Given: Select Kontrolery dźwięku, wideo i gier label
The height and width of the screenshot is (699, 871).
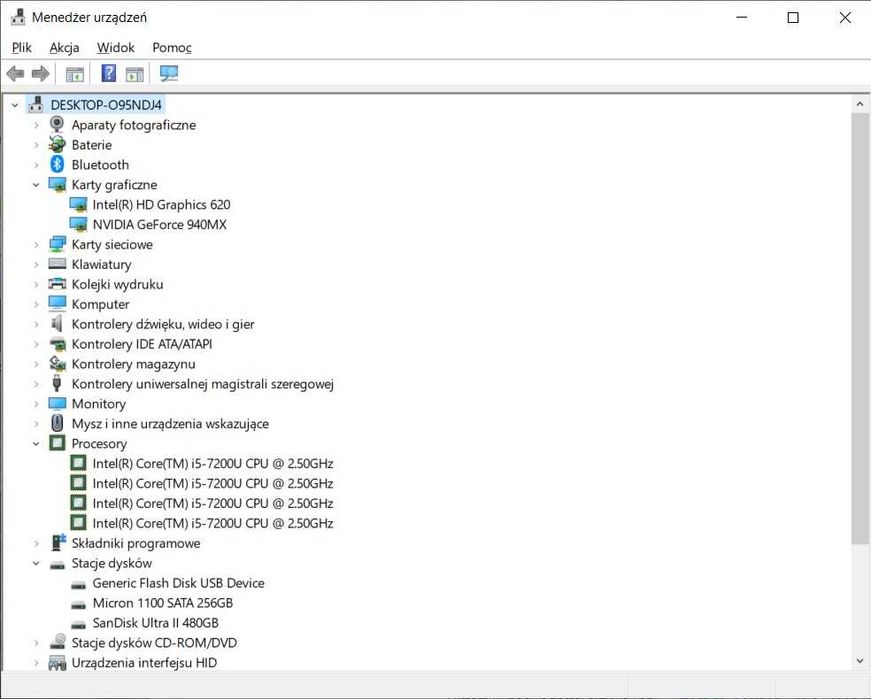Looking at the screenshot, I should [163, 324].
